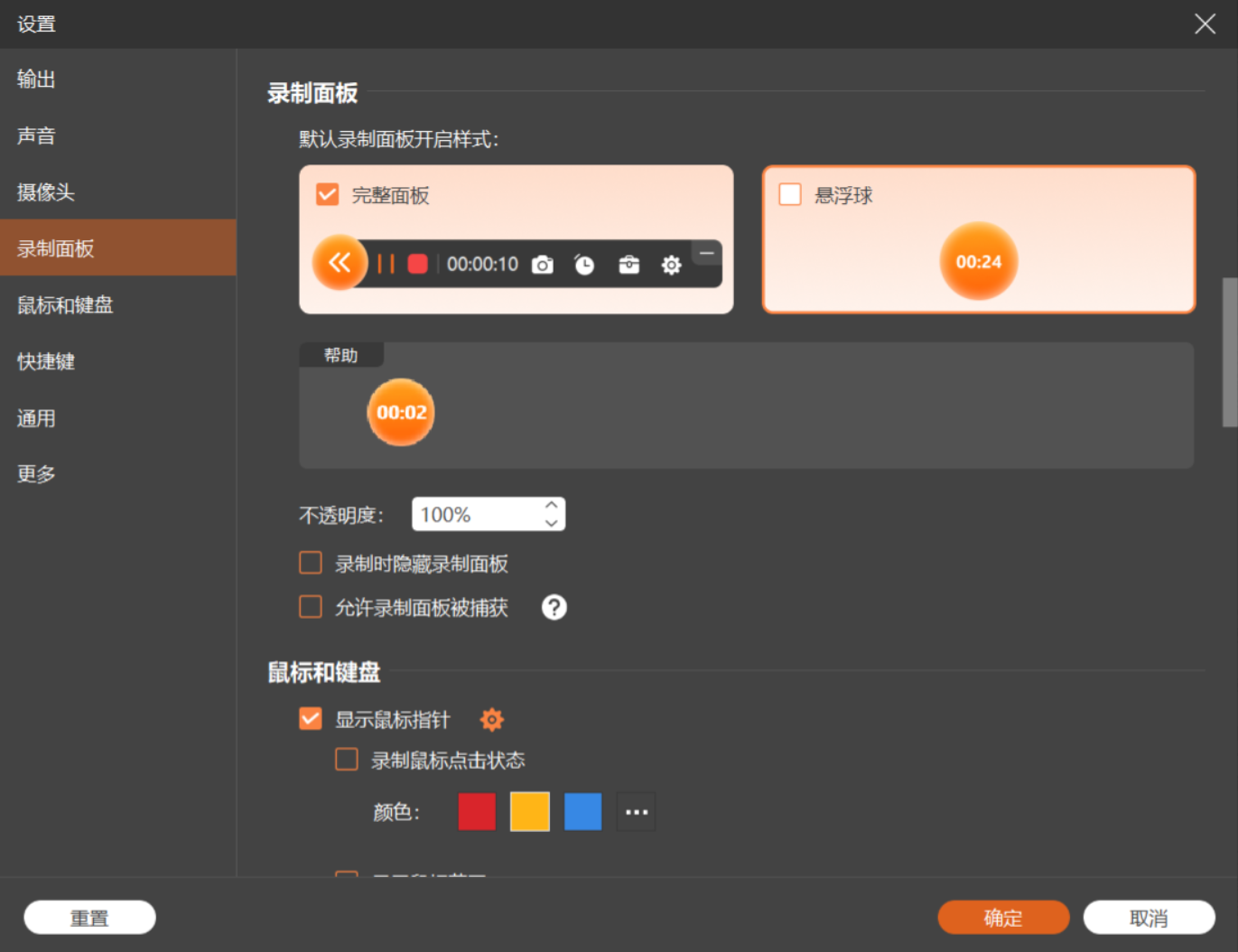1238x952 pixels.
Task: Click the 重置 button
Action: 89,918
